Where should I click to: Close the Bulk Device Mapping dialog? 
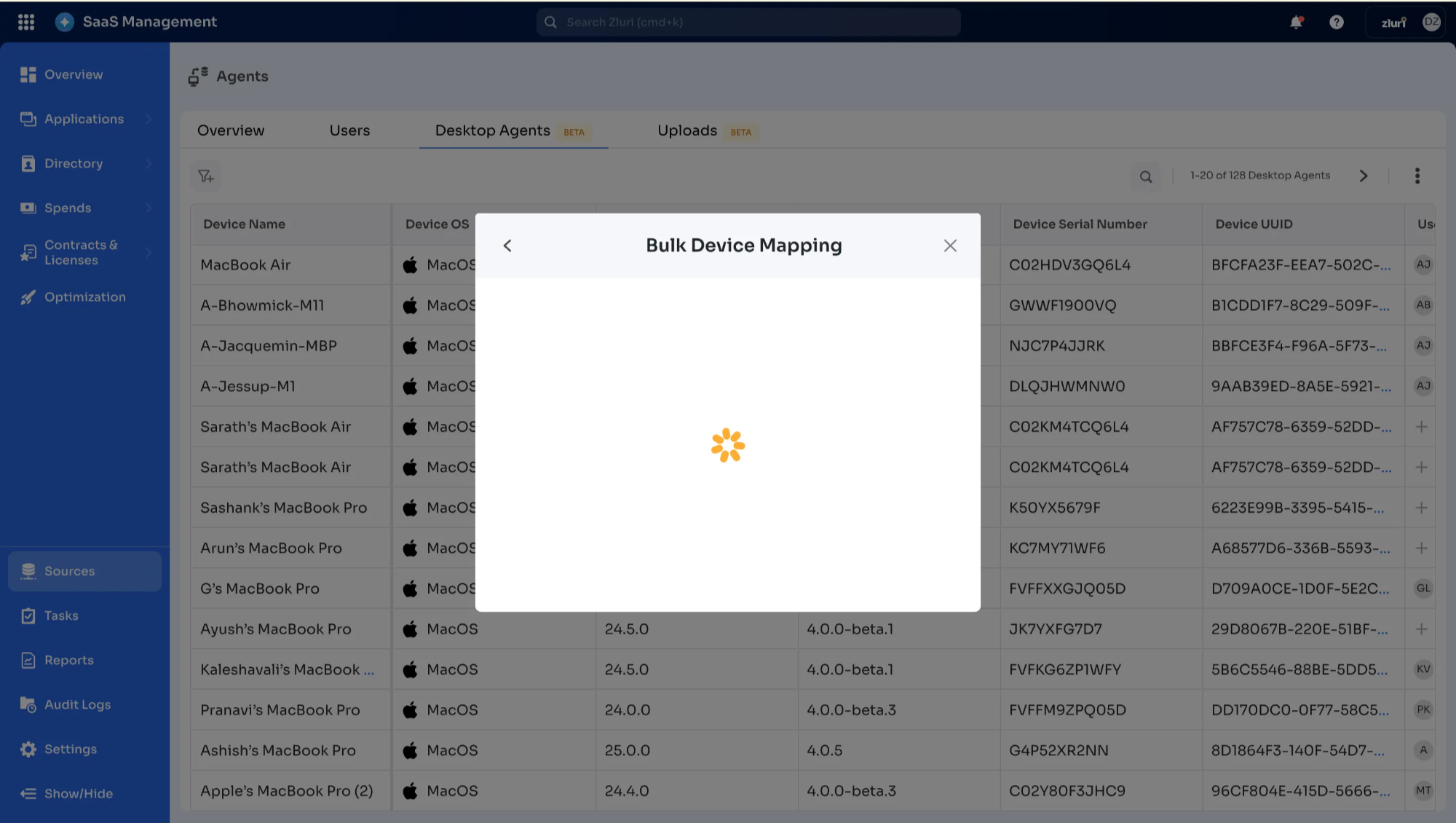(x=950, y=245)
